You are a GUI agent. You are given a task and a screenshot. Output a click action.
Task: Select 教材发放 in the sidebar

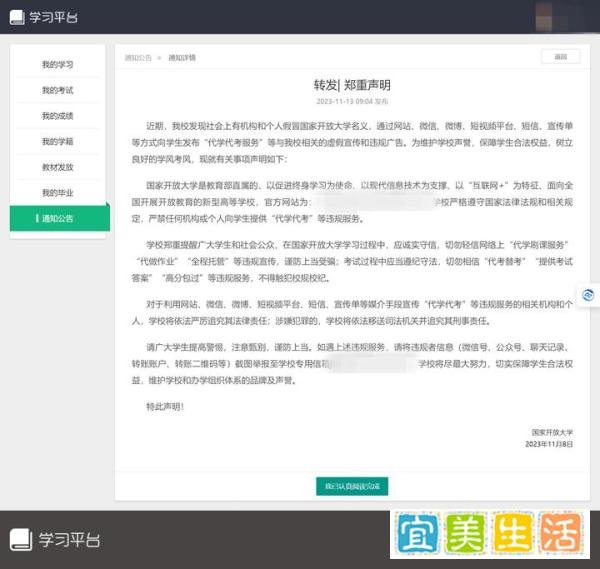(57, 167)
